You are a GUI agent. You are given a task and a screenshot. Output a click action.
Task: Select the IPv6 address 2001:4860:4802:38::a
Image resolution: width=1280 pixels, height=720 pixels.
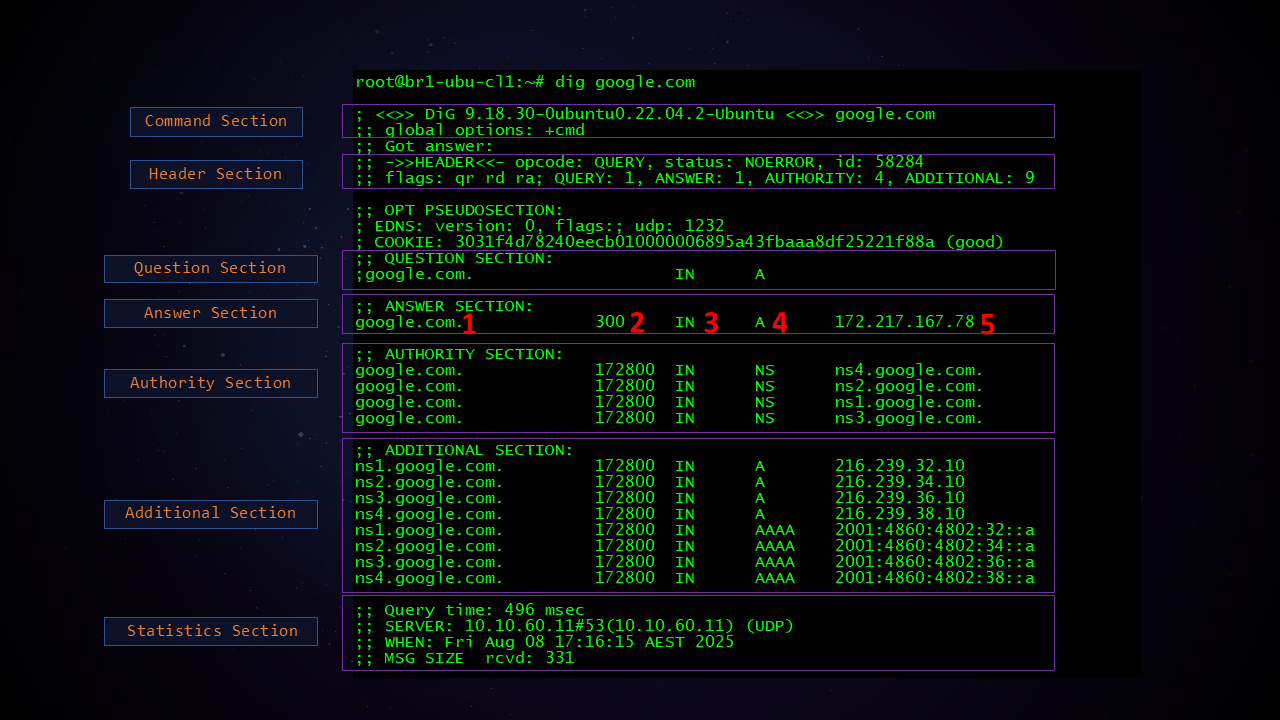935,578
